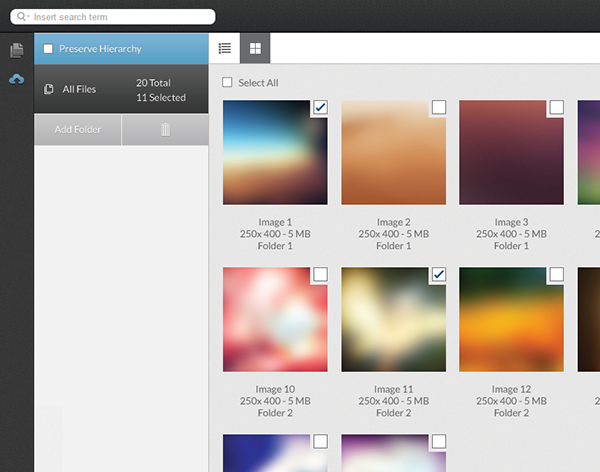Image resolution: width=600 pixels, height=472 pixels.
Task: Click the 'Image 1' caption text
Action: pos(275,222)
